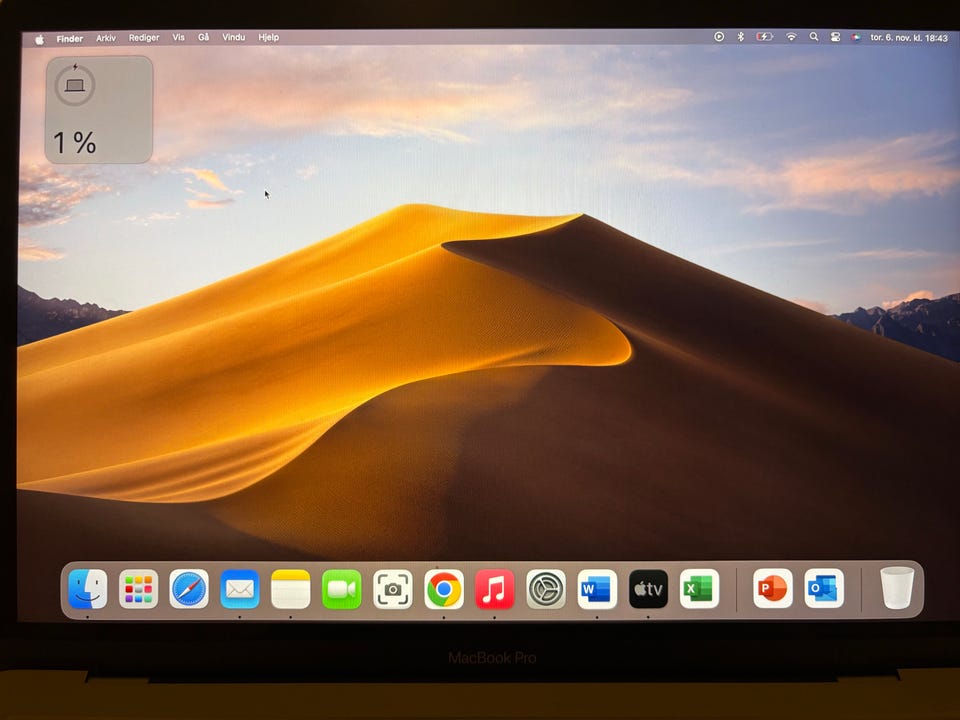Open Finder from the Dock
960x720 pixels.
click(x=88, y=589)
